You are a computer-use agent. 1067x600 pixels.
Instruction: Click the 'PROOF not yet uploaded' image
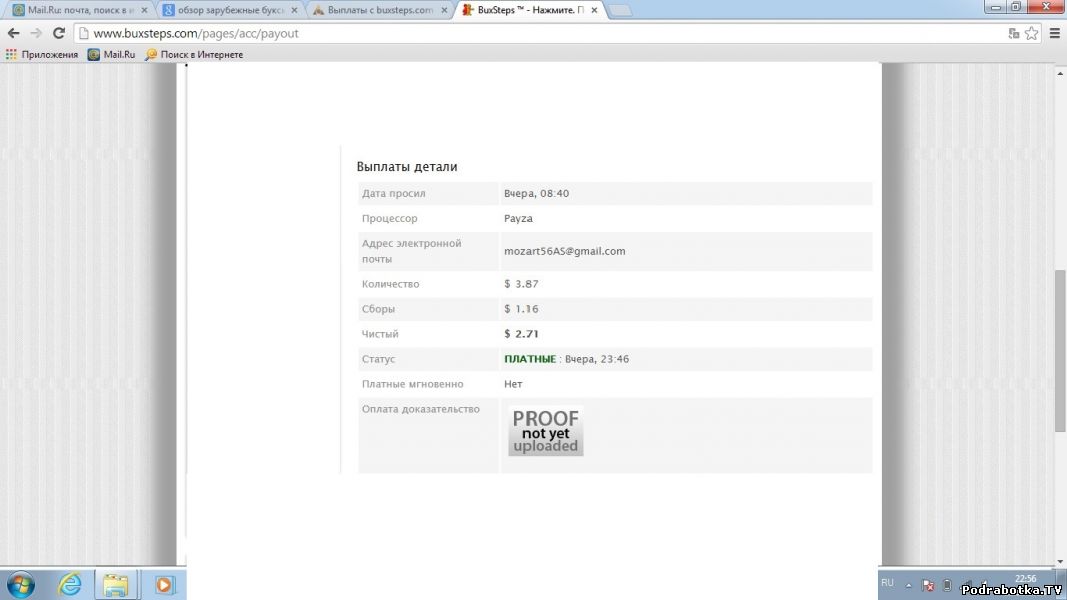(x=545, y=432)
